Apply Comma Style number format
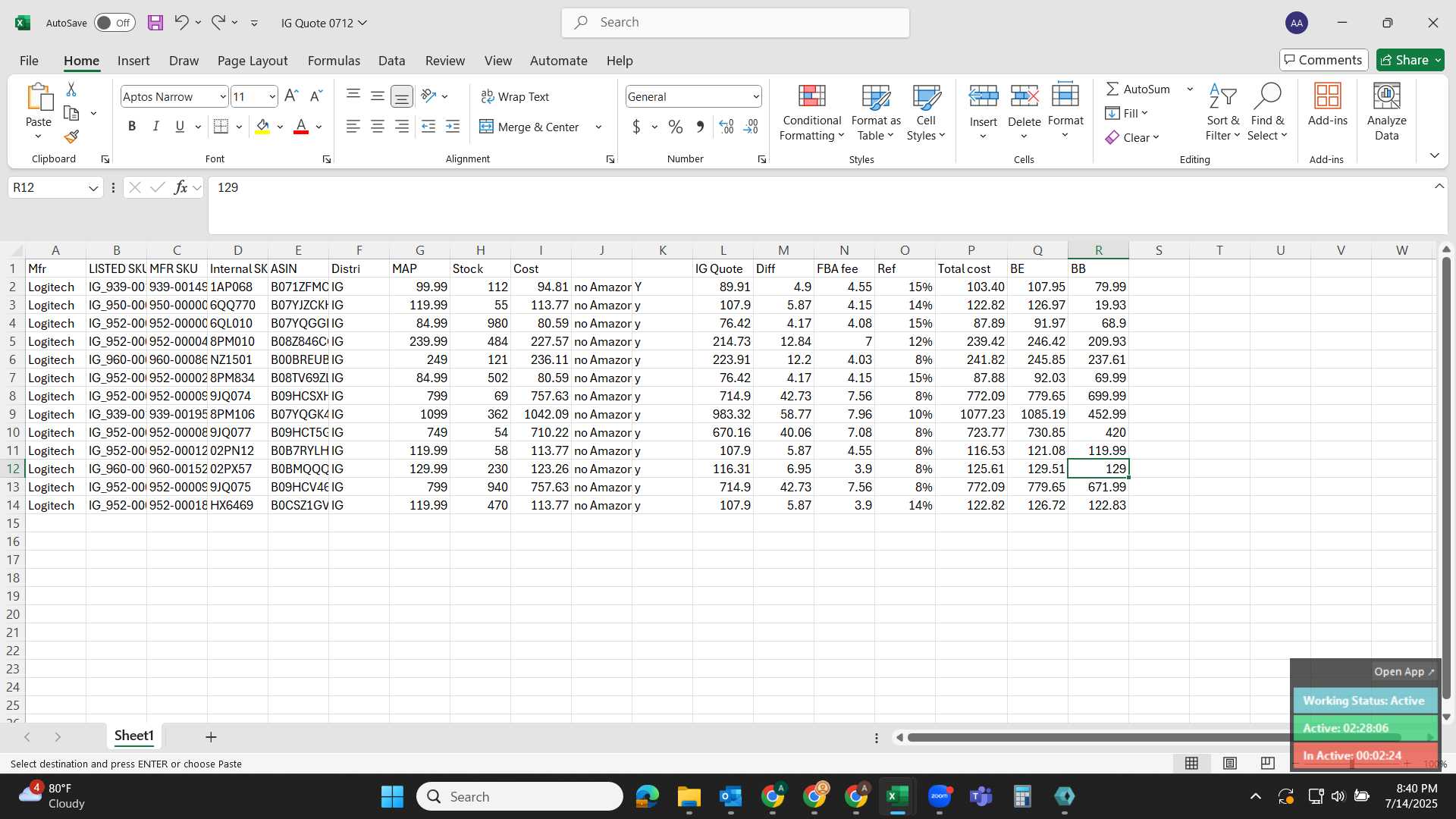The image size is (1456, 819). (x=700, y=127)
